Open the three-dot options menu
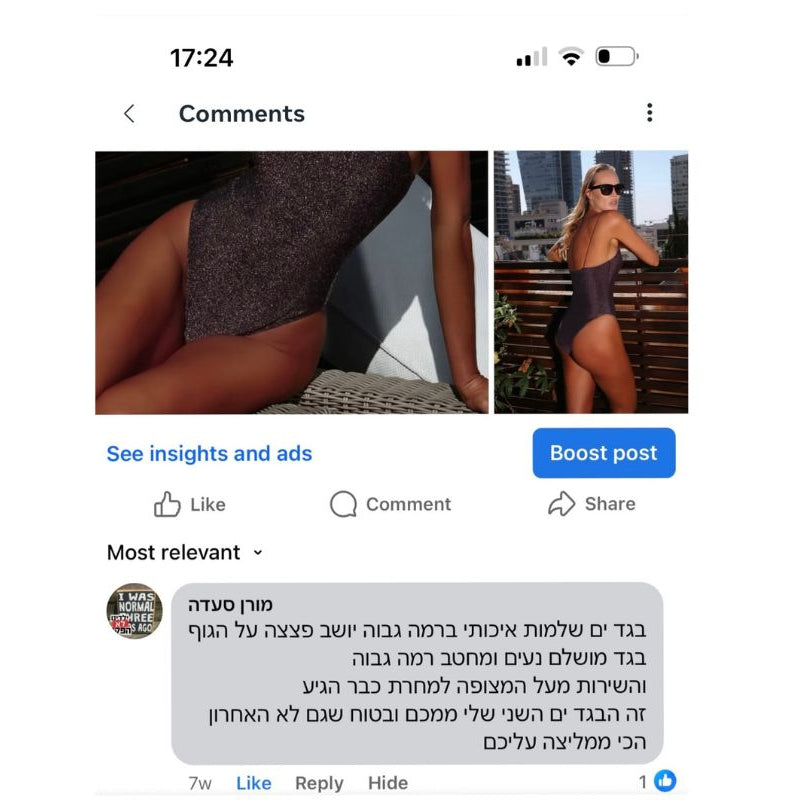Screen dimensions: 800x800 (649, 113)
